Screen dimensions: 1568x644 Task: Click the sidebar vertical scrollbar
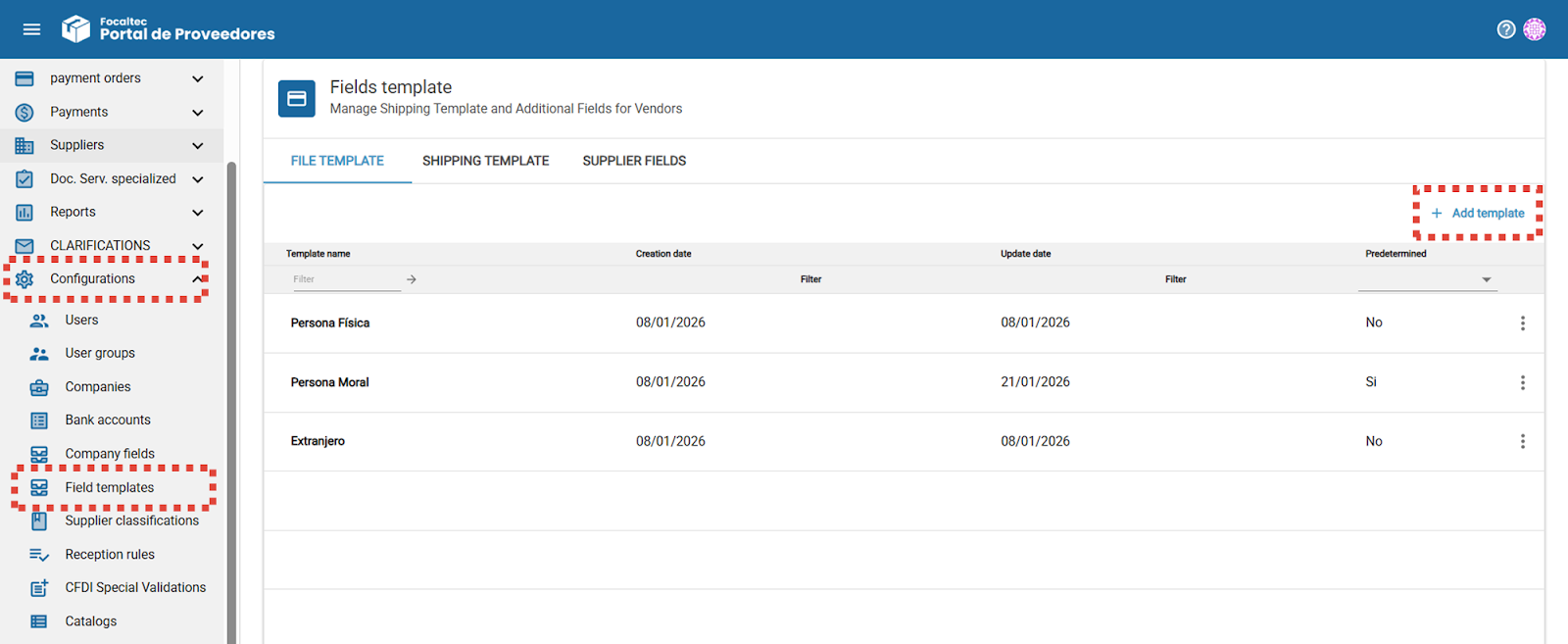[231, 402]
